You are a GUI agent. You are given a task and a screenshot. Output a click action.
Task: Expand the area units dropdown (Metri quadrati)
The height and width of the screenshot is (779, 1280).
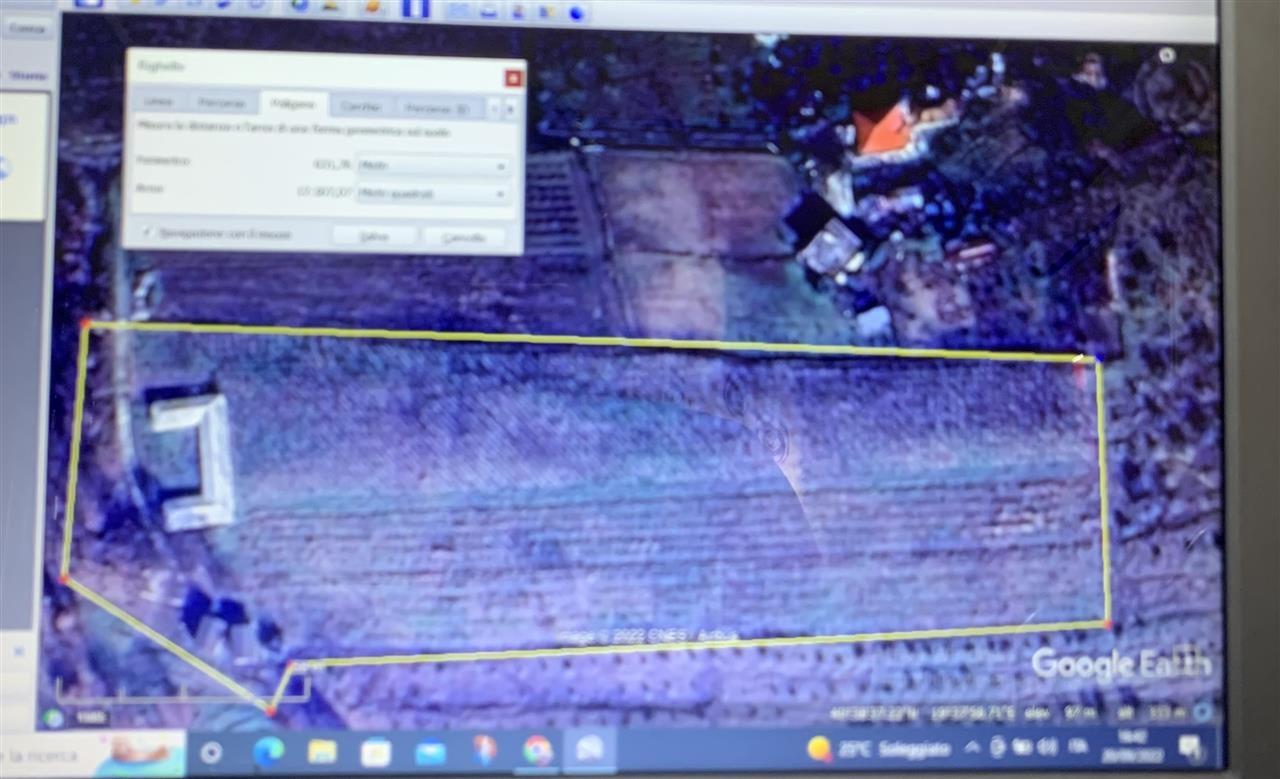tap(433, 192)
